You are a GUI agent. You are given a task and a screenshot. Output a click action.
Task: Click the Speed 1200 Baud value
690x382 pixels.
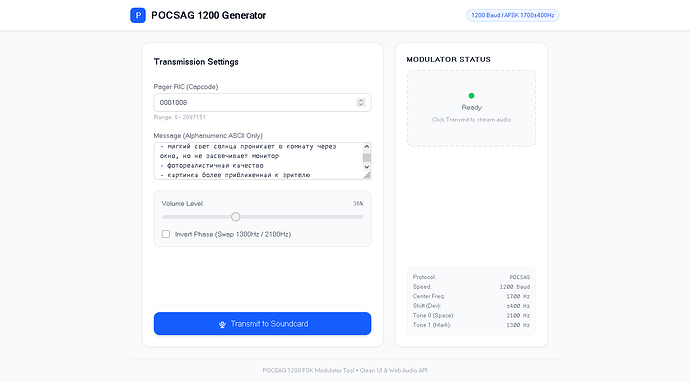[x=514, y=287]
